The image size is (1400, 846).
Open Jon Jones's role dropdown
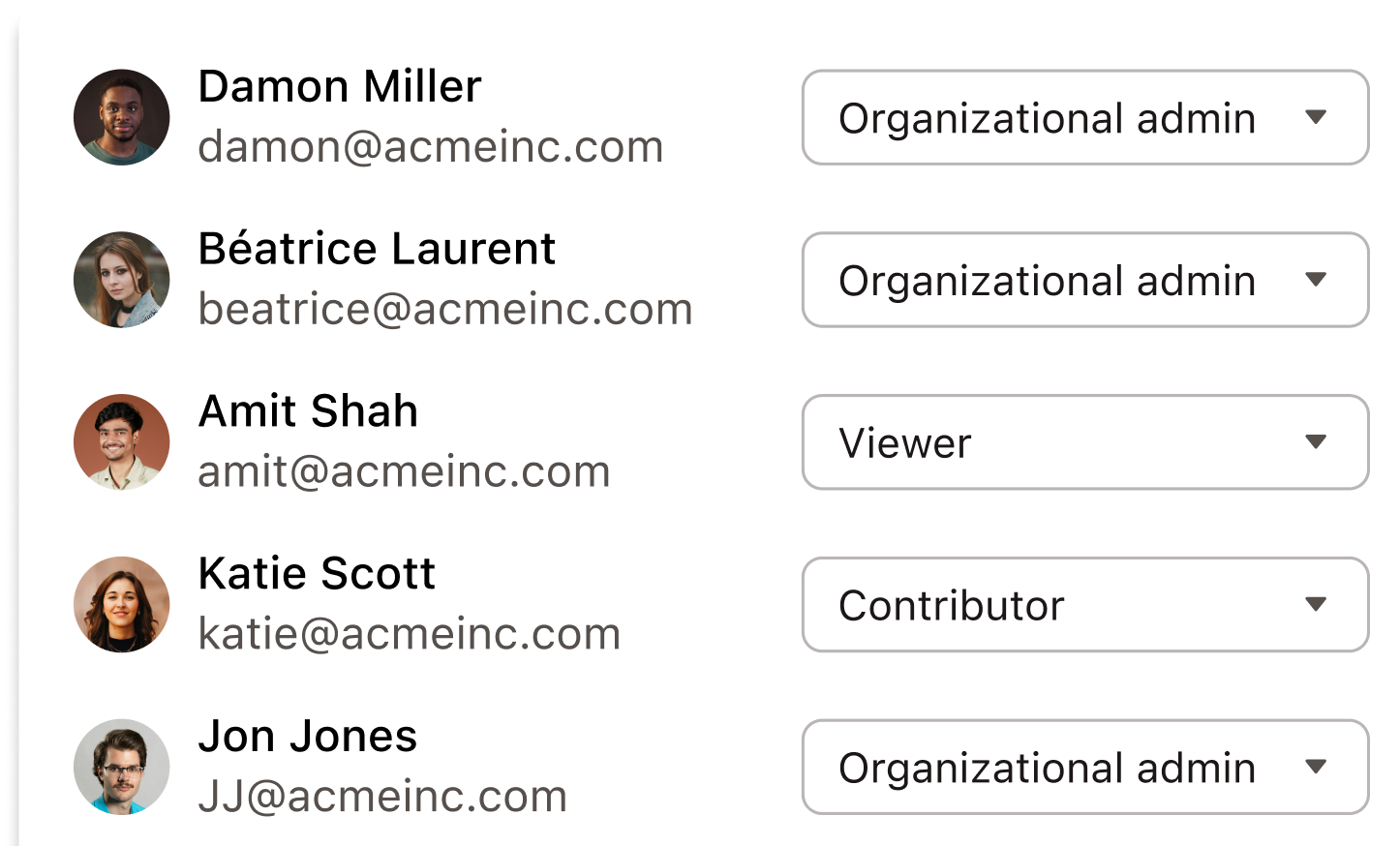(1085, 767)
